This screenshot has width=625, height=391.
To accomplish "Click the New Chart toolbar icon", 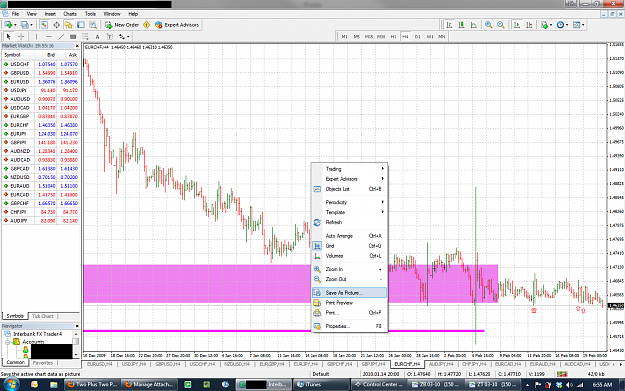I will click(x=9, y=25).
